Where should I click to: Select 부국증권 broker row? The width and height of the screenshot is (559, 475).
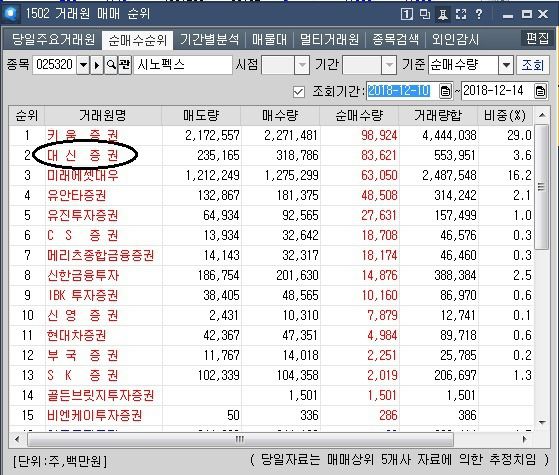coord(83,355)
